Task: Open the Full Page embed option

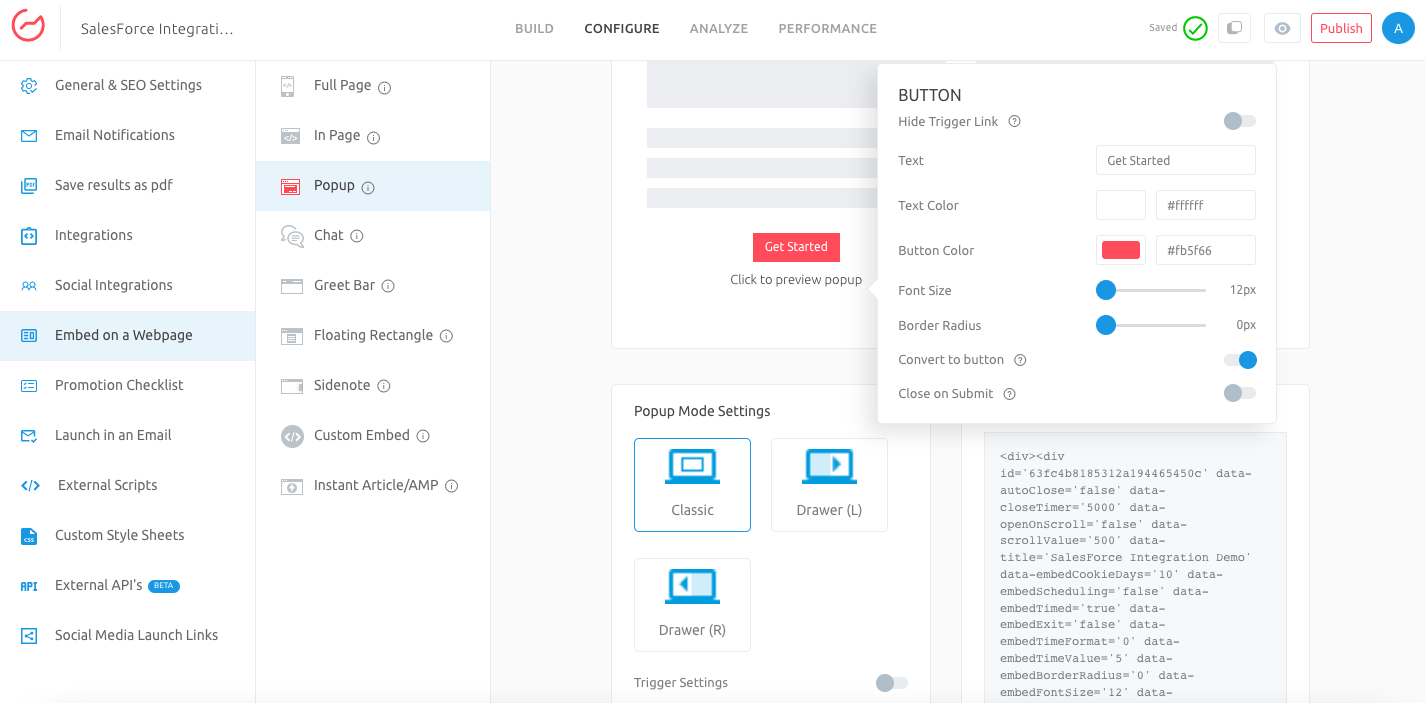Action: click(x=373, y=86)
